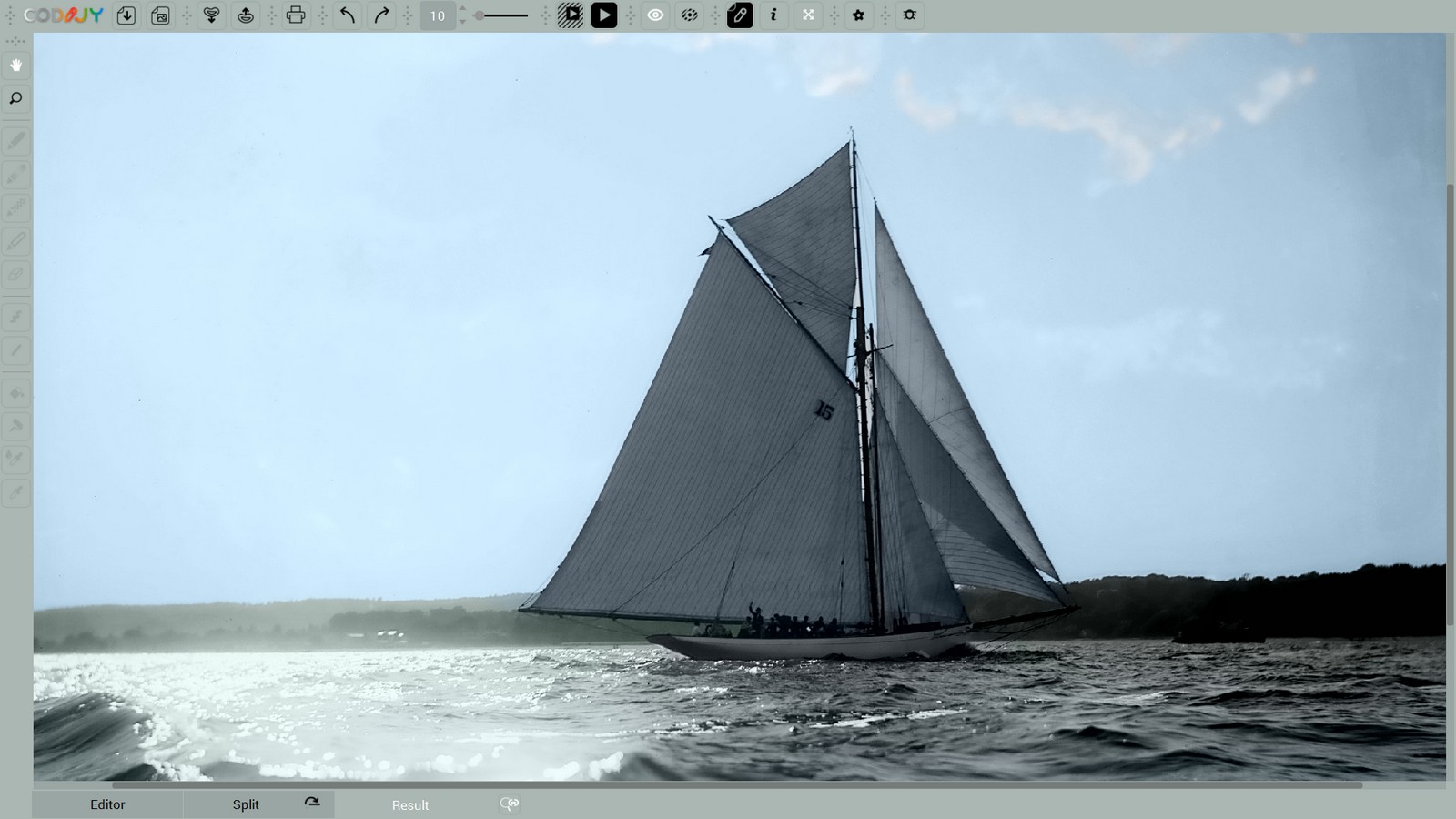The height and width of the screenshot is (819, 1456).
Task: Click the rotate split arrow icon
Action: point(312,803)
